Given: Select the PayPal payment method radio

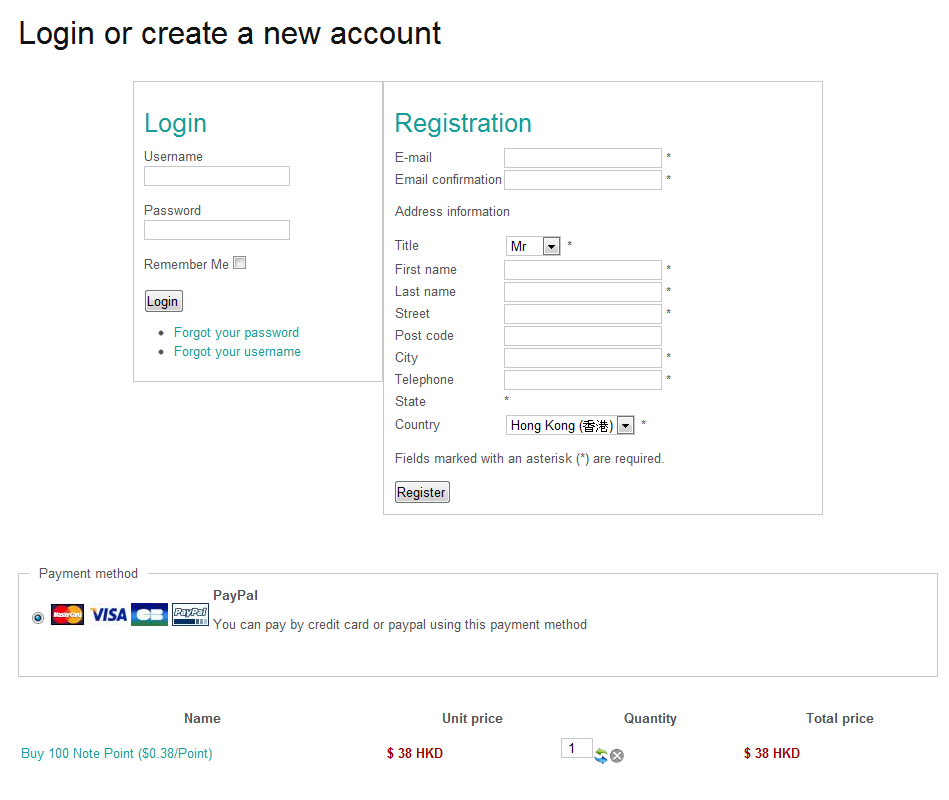Looking at the screenshot, I should [38, 618].
